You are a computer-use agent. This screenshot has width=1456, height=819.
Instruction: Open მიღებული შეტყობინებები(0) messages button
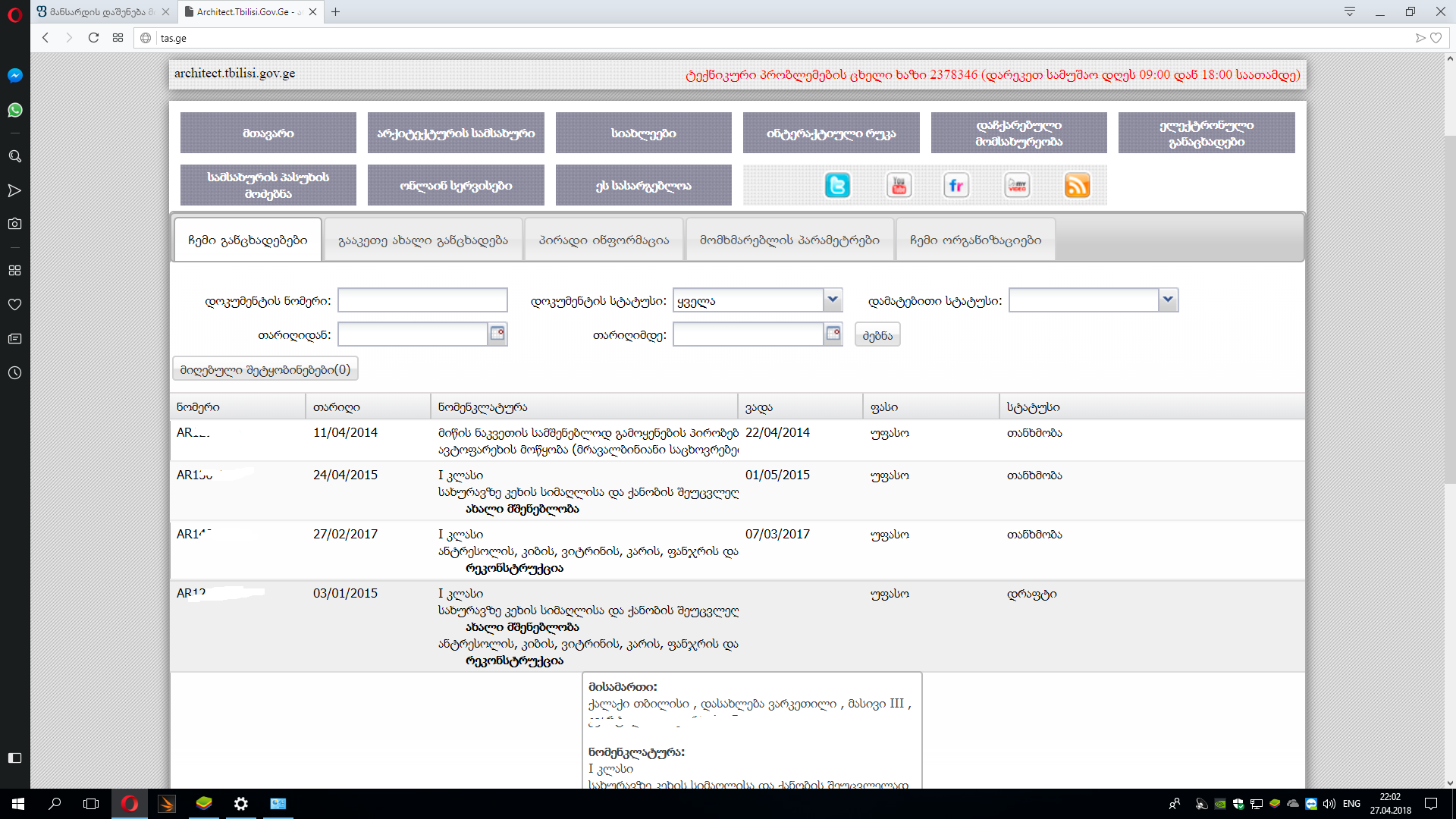click(x=265, y=369)
